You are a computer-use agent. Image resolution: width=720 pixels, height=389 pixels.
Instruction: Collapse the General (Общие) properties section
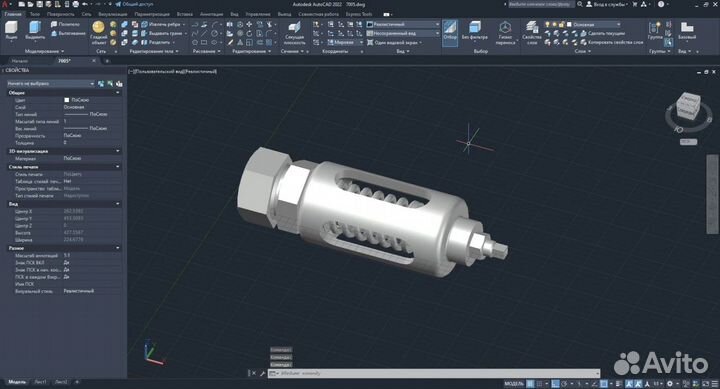point(118,93)
